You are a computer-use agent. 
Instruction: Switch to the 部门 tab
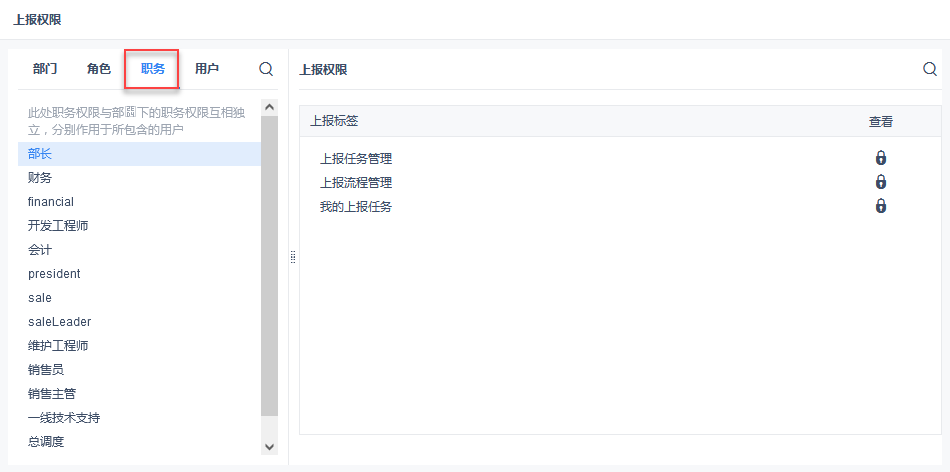(45, 68)
